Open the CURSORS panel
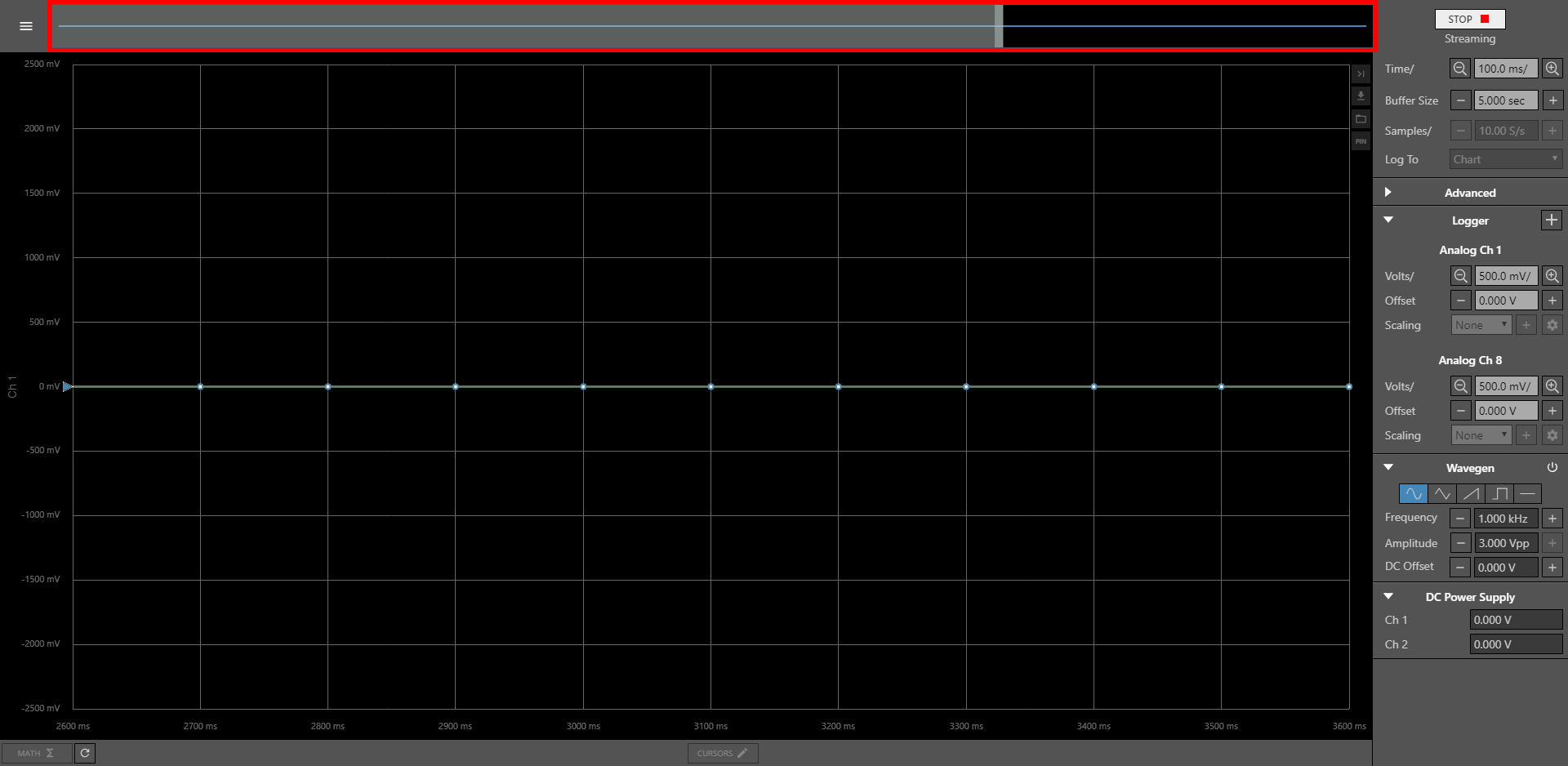The height and width of the screenshot is (766, 1568). click(723, 753)
